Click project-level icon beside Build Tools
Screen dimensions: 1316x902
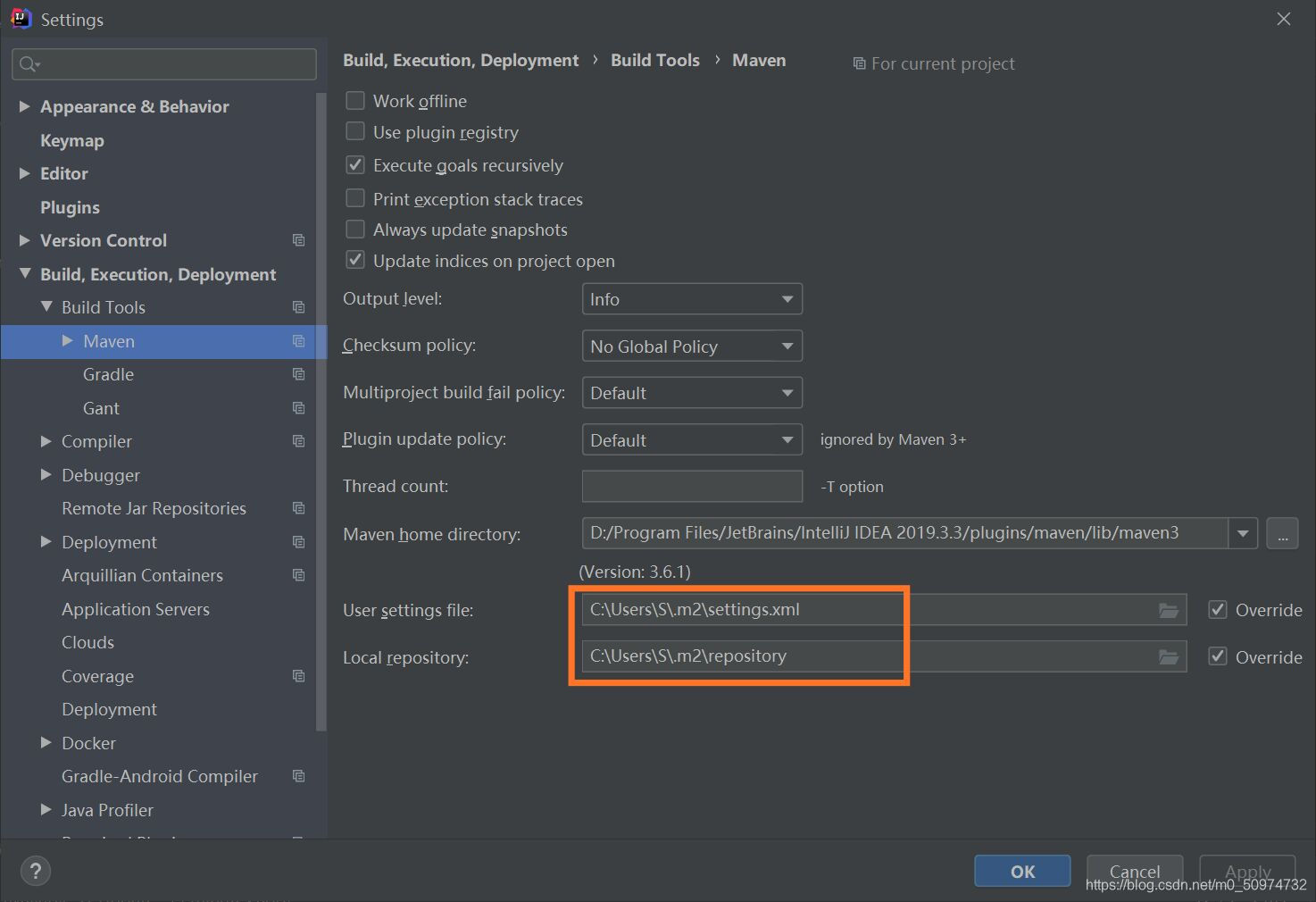[x=298, y=307]
